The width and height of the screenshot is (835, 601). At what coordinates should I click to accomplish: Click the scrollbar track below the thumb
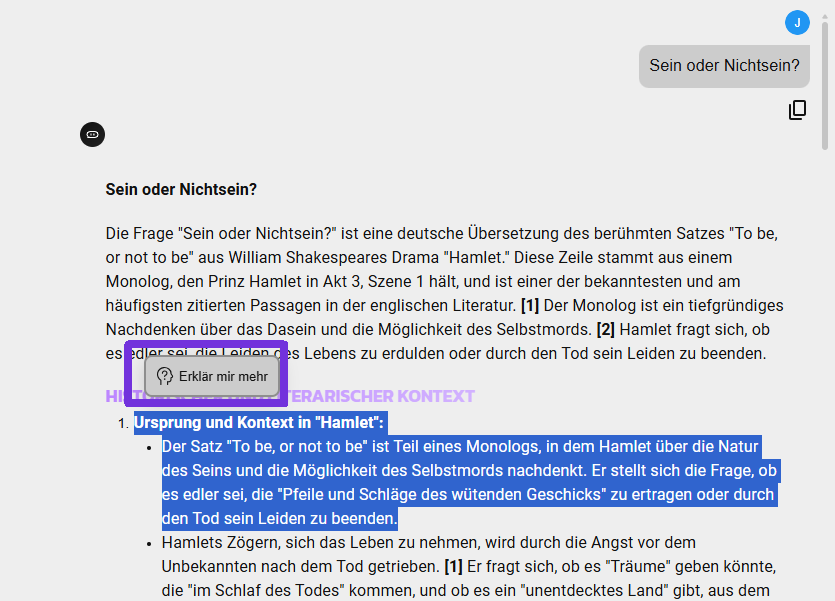tap(826, 400)
